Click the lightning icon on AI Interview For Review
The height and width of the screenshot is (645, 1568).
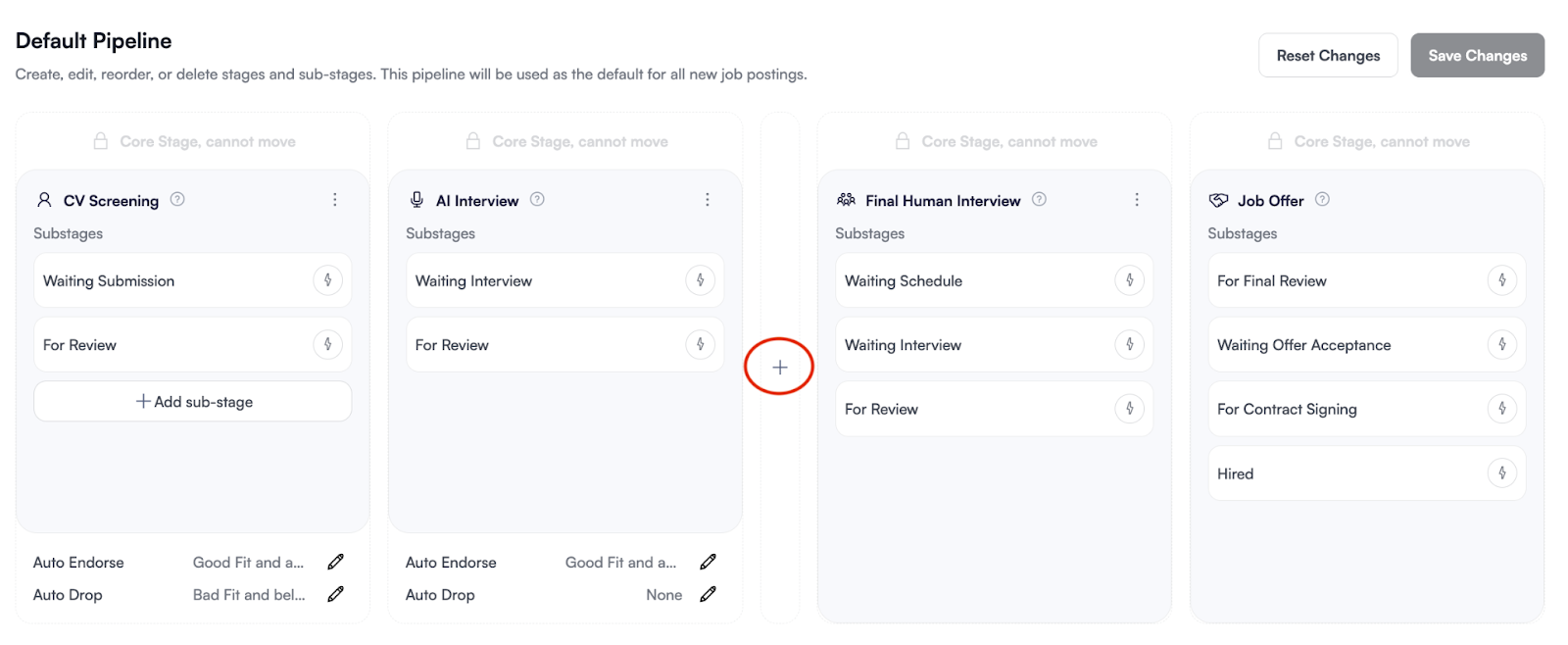click(700, 344)
